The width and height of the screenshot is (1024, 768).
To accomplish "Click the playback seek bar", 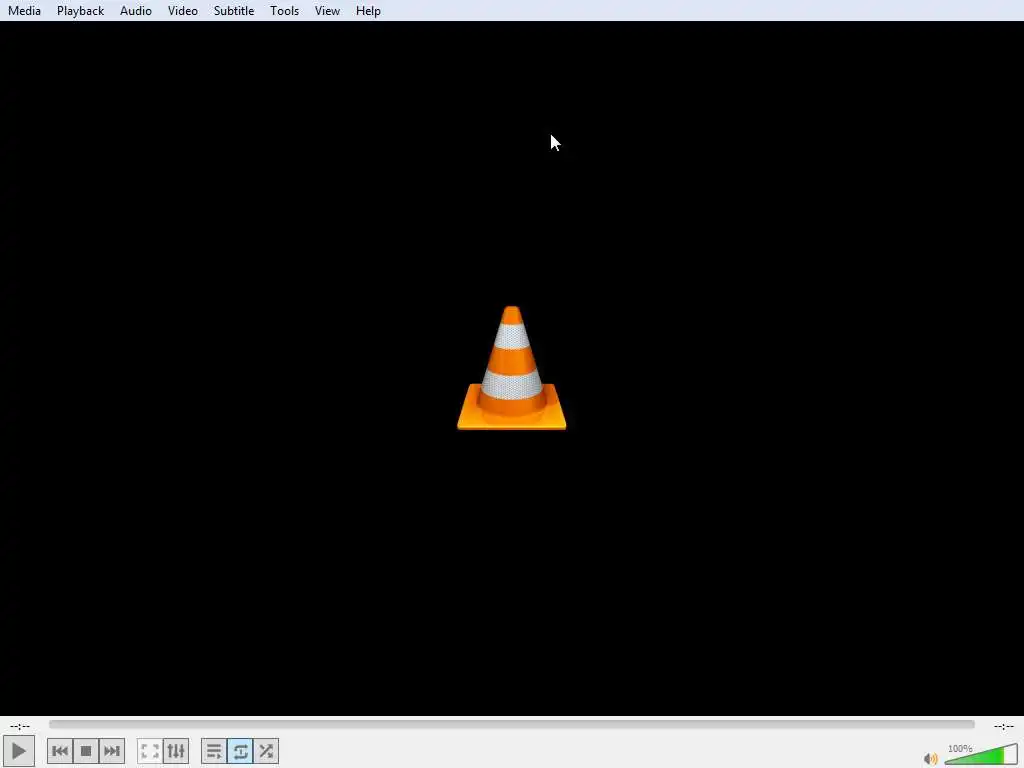I will [512, 725].
